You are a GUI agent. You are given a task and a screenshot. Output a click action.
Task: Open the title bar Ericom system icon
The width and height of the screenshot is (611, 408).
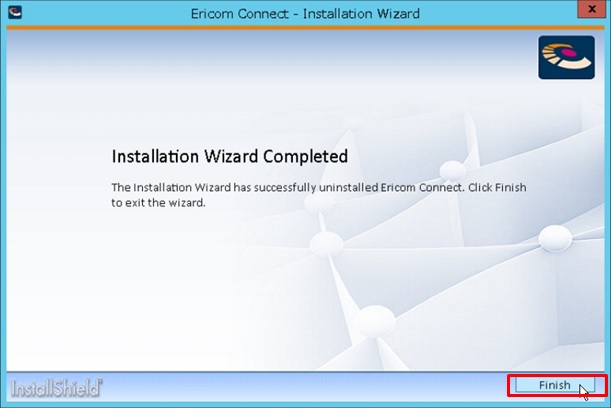(x=15, y=12)
